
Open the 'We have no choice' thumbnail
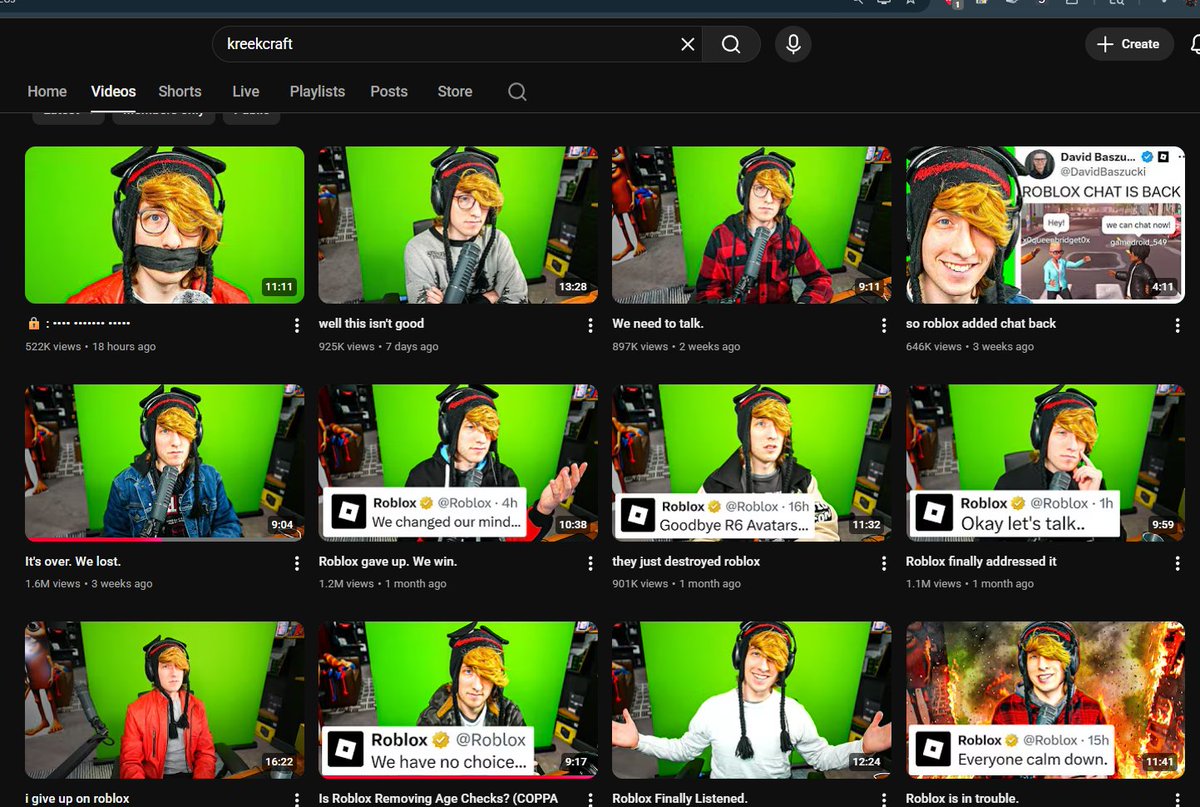tap(458, 700)
